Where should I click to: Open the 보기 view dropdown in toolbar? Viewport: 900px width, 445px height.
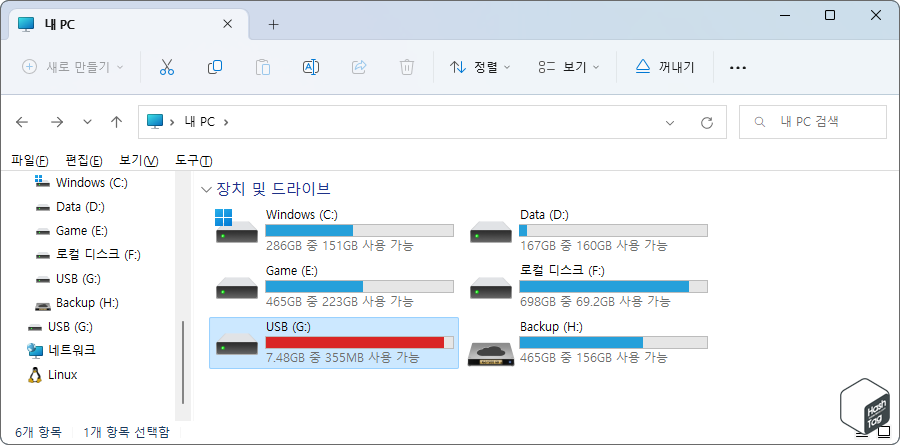click(x=569, y=67)
